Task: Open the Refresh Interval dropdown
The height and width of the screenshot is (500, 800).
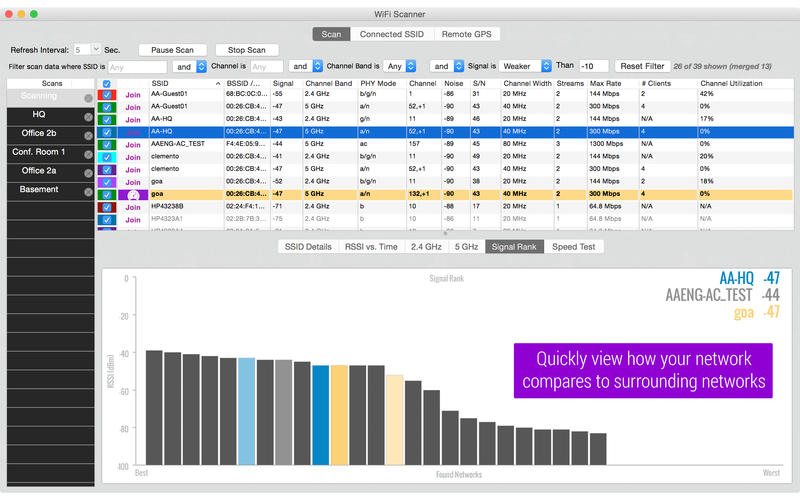Action: 95,49
